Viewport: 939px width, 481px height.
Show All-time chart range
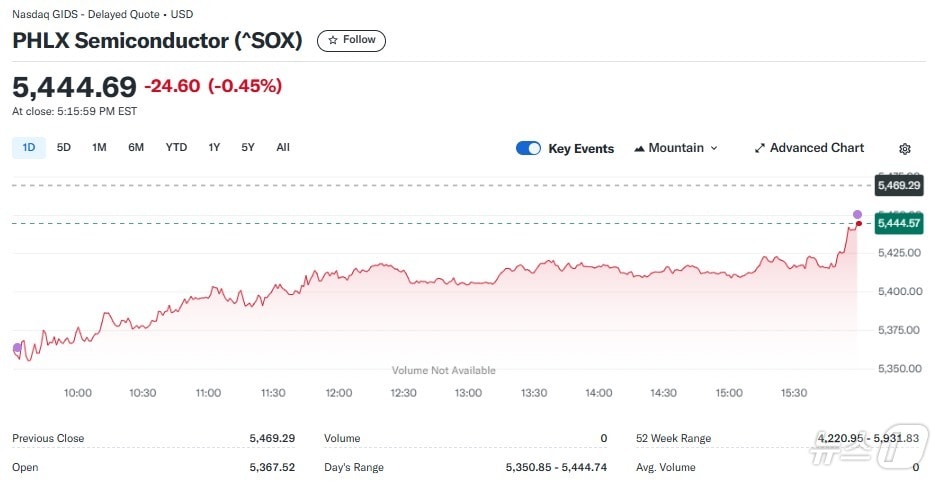click(x=283, y=148)
